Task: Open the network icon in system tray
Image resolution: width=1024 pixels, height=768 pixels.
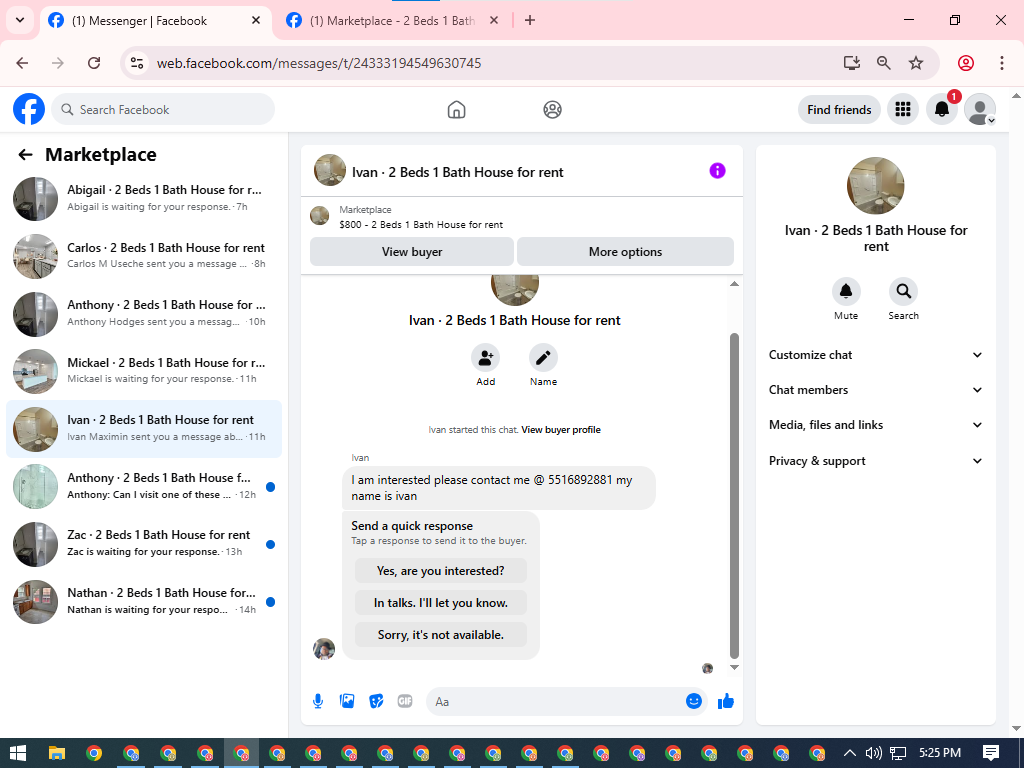Action: tap(898, 753)
